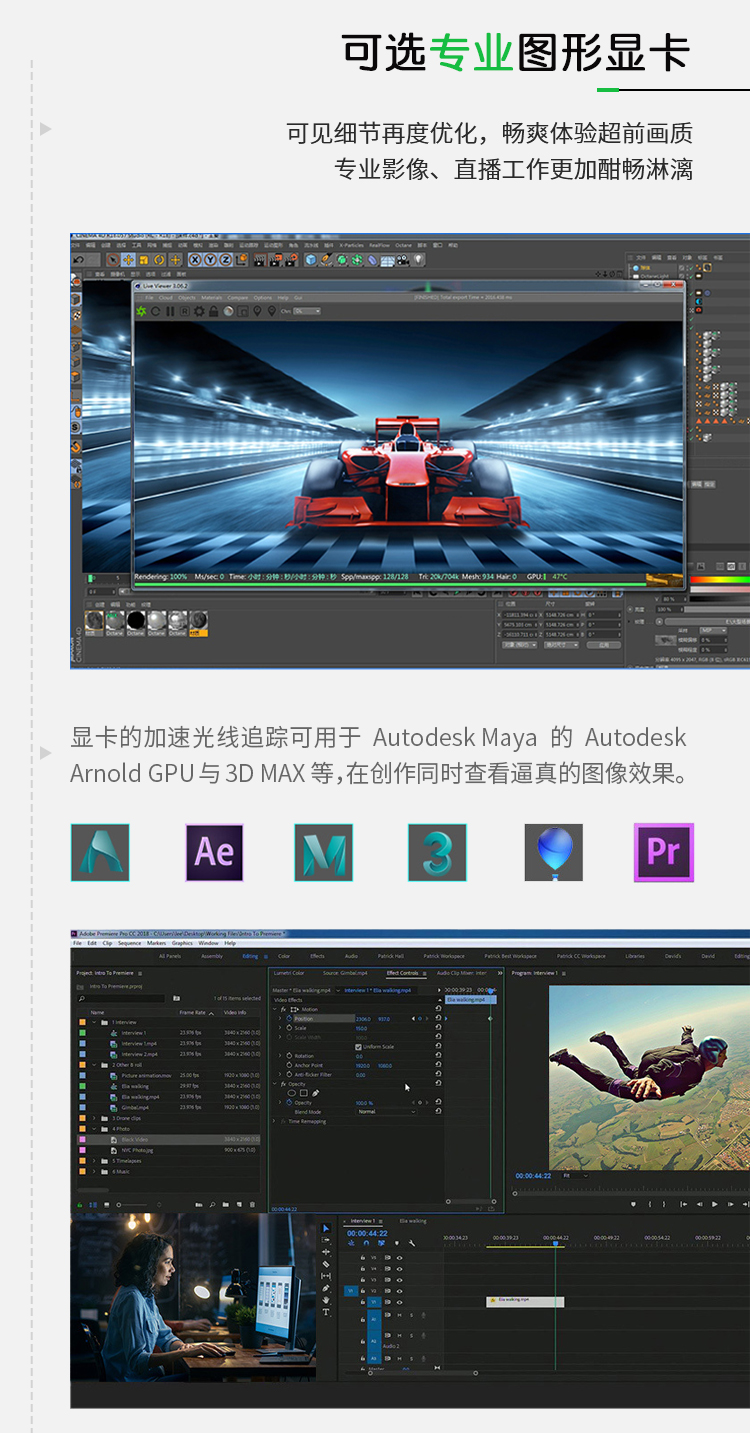Expand the Time Remapping effect

tap(275, 1121)
